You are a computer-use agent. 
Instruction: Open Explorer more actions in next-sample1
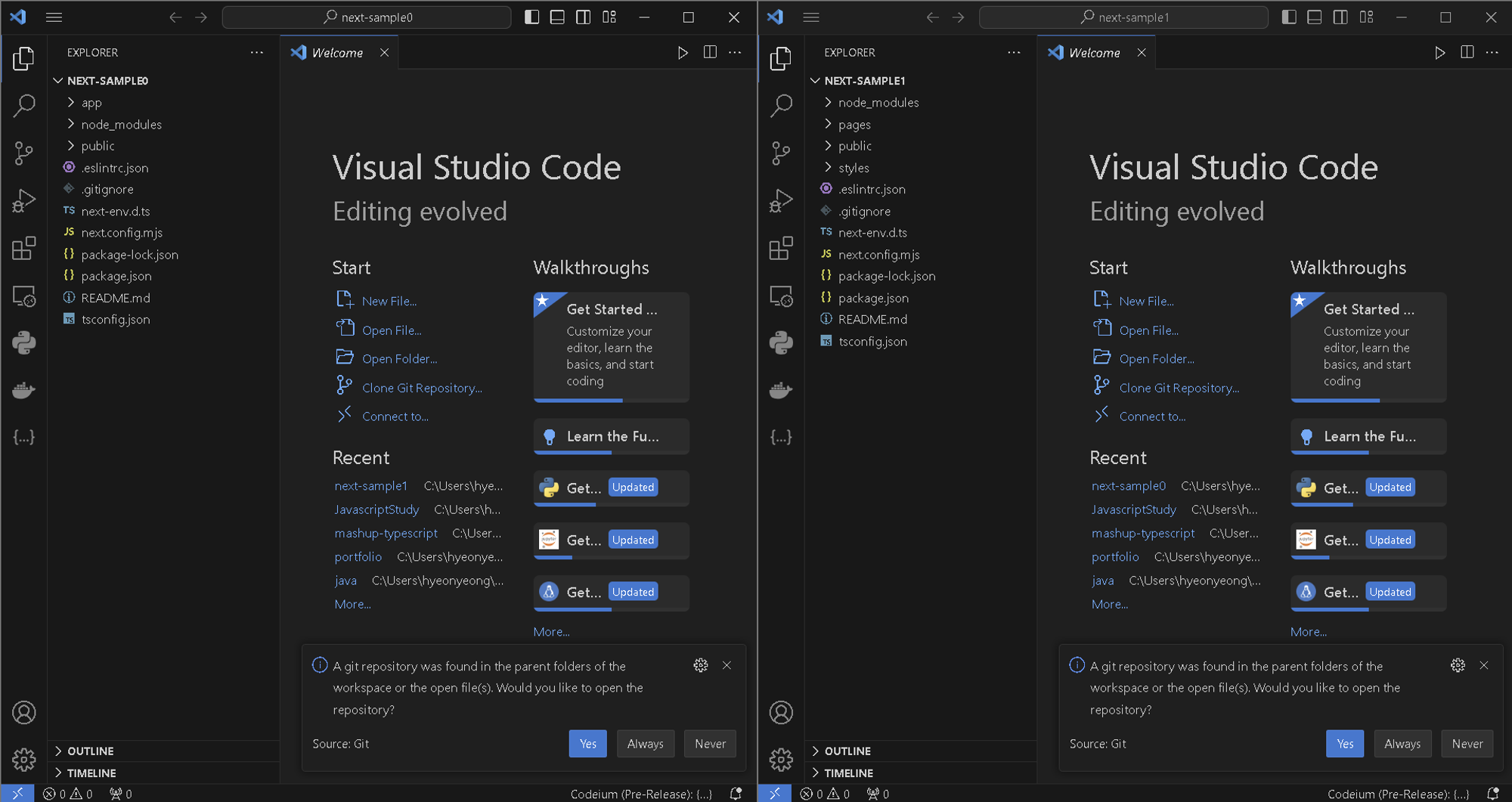[1014, 52]
